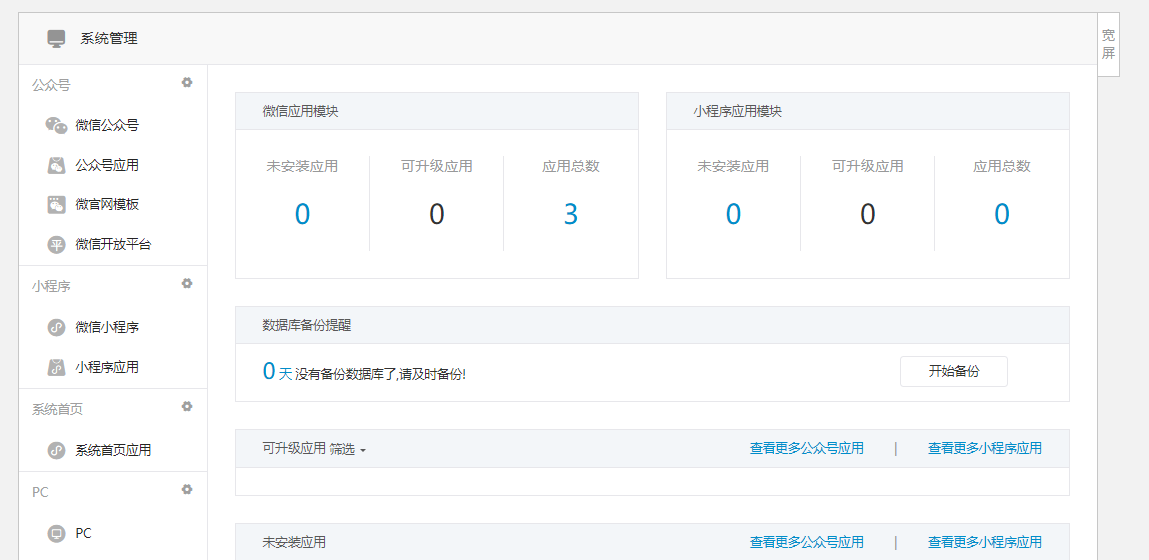Click the gear icon next to 系统首页

click(187, 407)
